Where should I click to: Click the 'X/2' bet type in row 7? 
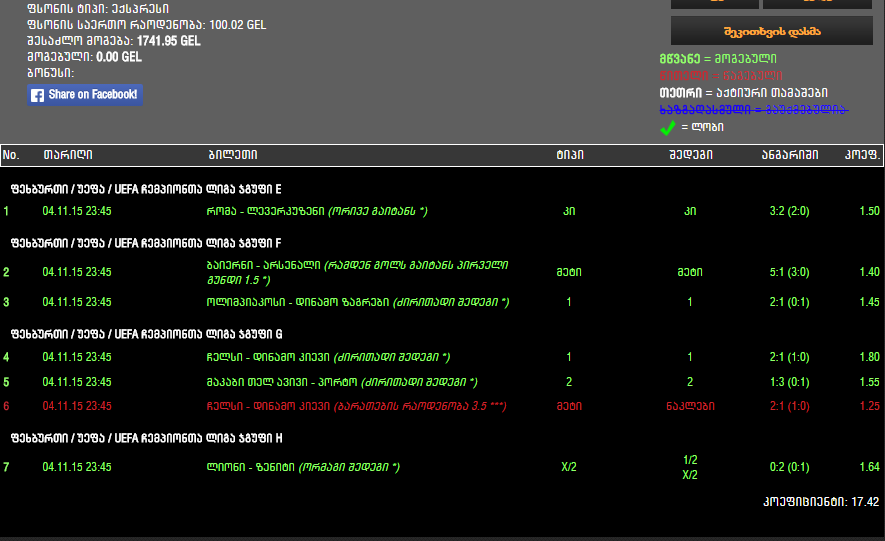pos(569,467)
